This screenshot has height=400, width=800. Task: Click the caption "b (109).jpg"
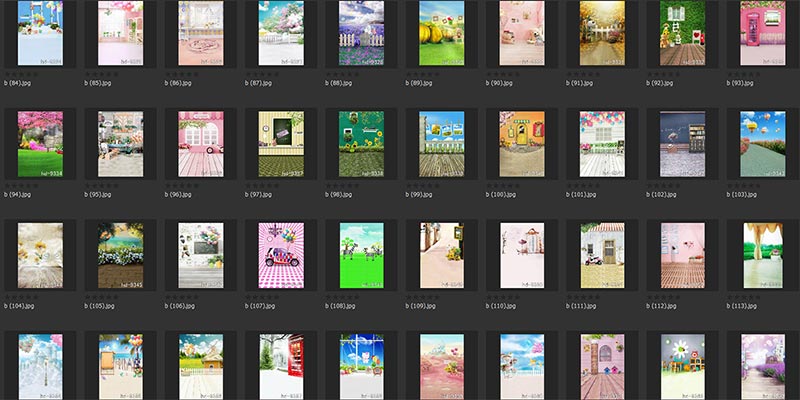click(x=420, y=306)
